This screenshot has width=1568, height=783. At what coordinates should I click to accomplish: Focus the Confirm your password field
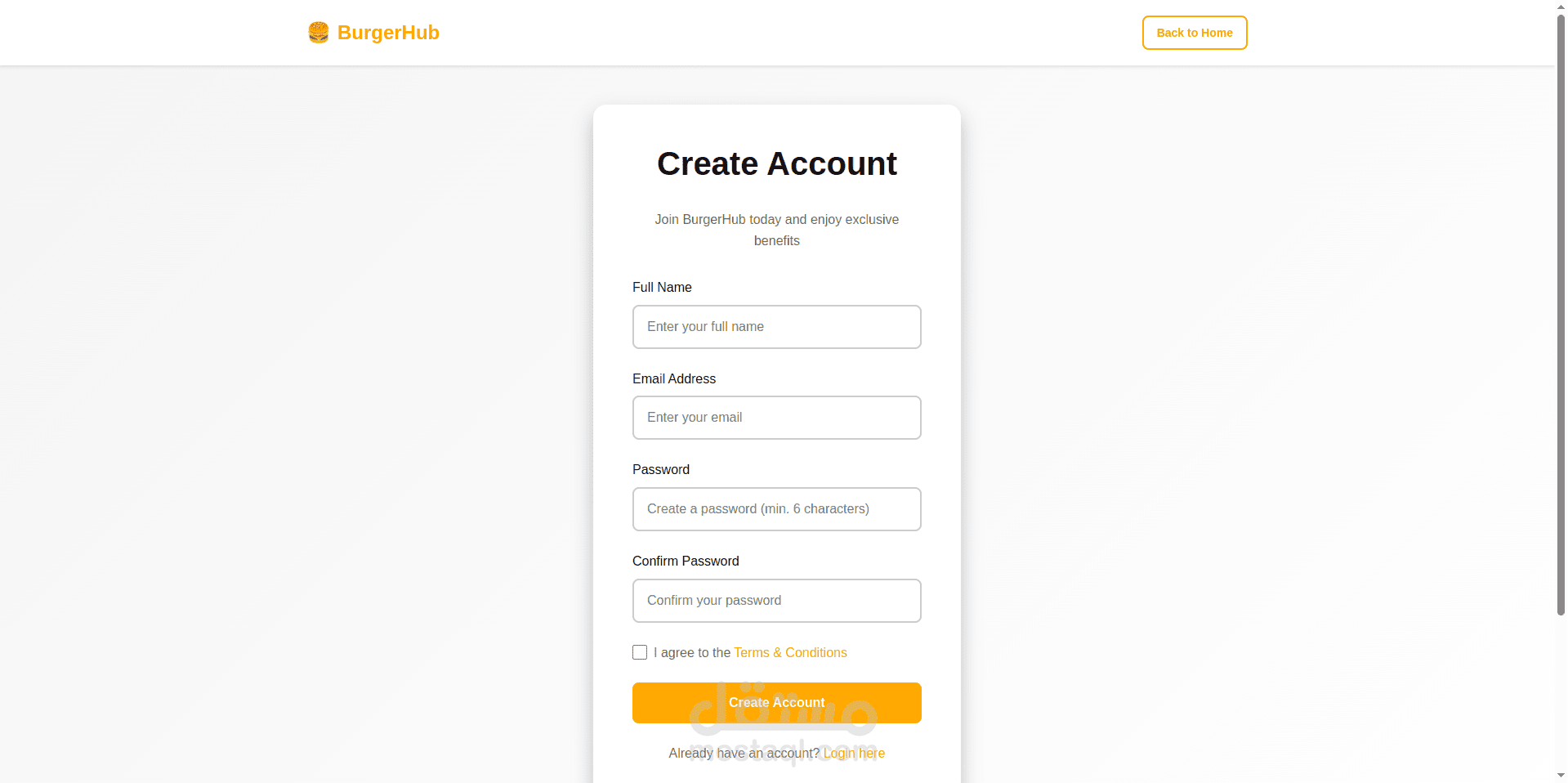pos(776,601)
